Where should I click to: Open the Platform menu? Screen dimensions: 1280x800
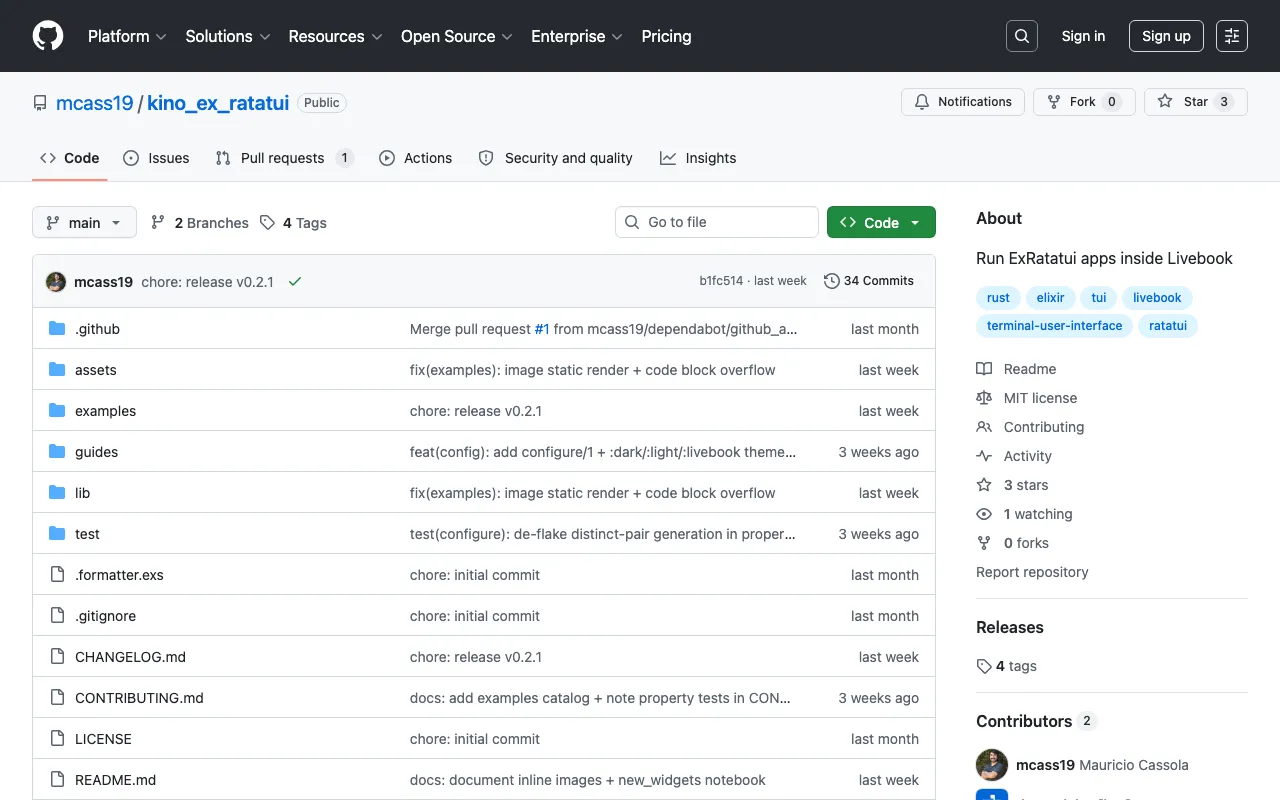coord(127,36)
